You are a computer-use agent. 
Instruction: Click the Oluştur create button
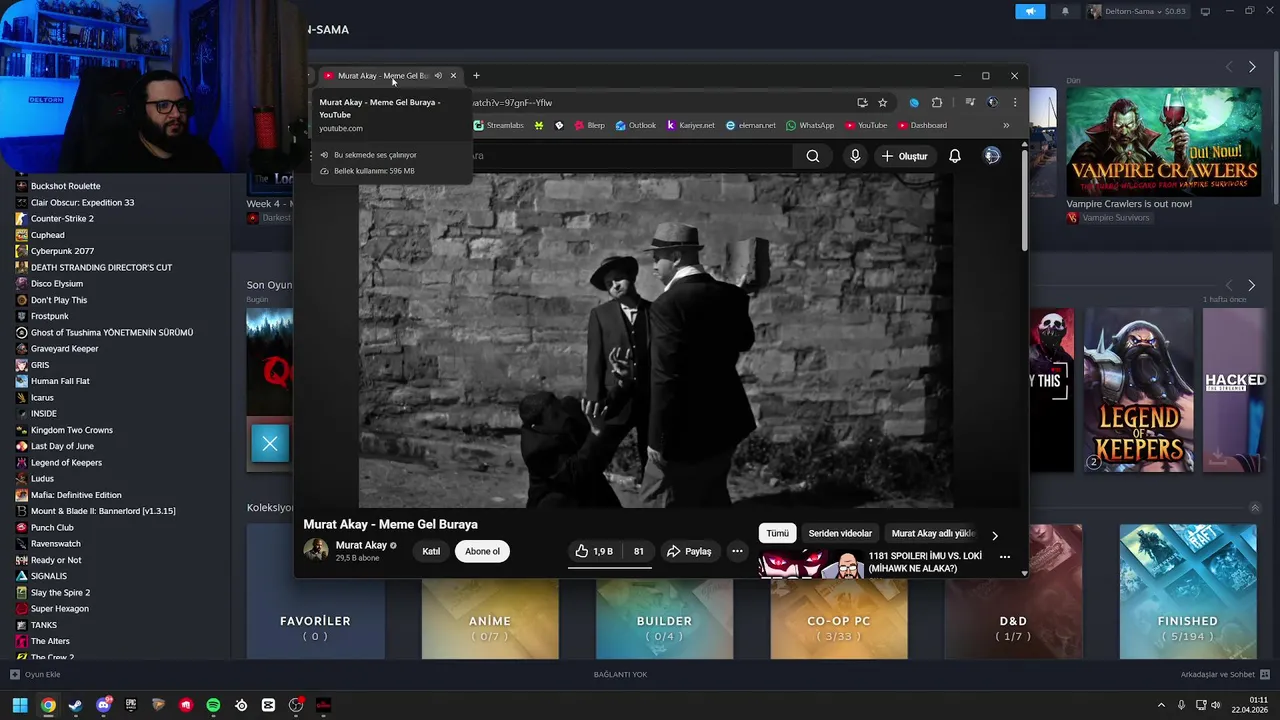coord(904,156)
